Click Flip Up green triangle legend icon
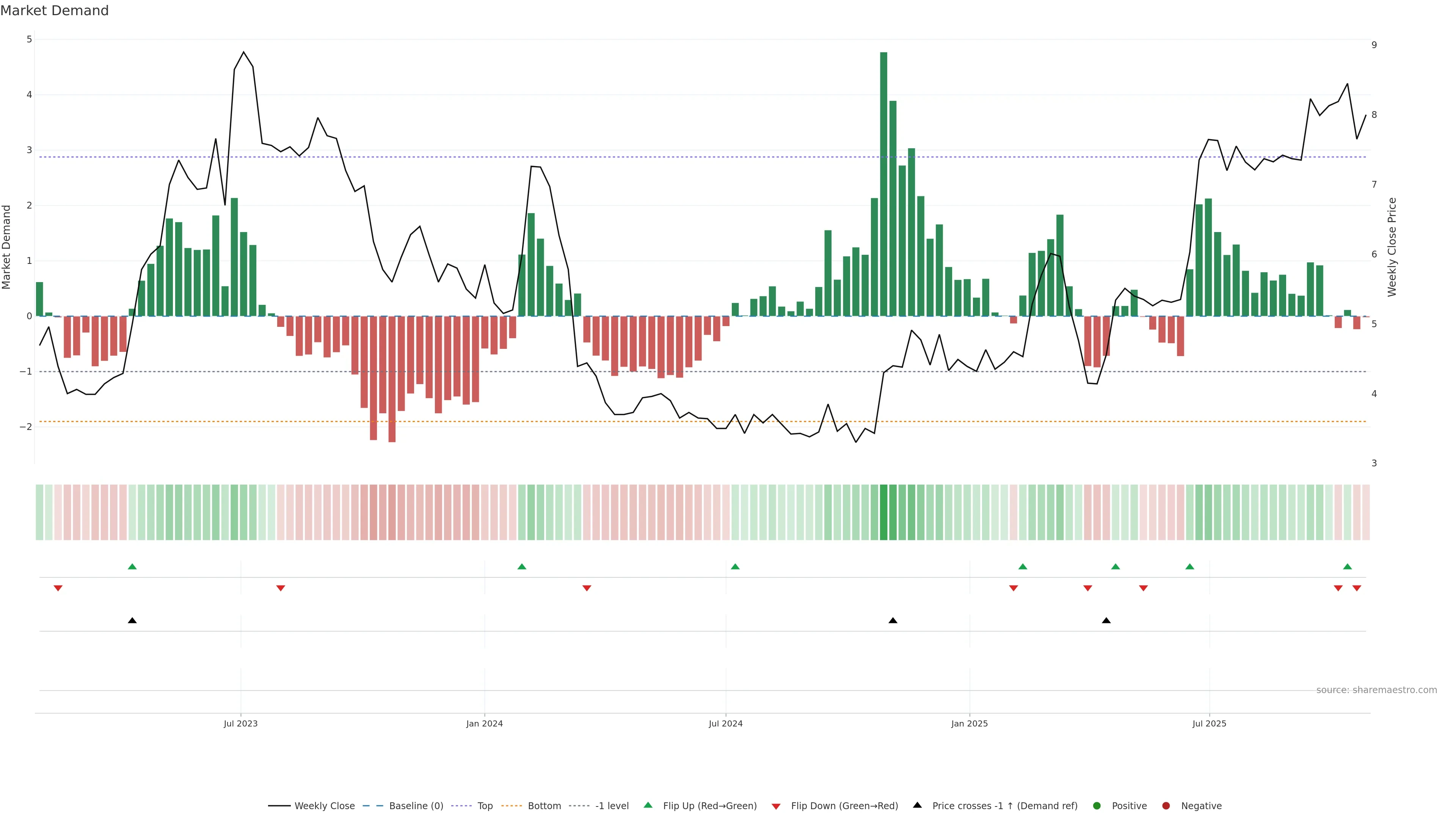The height and width of the screenshot is (819, 1456). tap(648, 805)
